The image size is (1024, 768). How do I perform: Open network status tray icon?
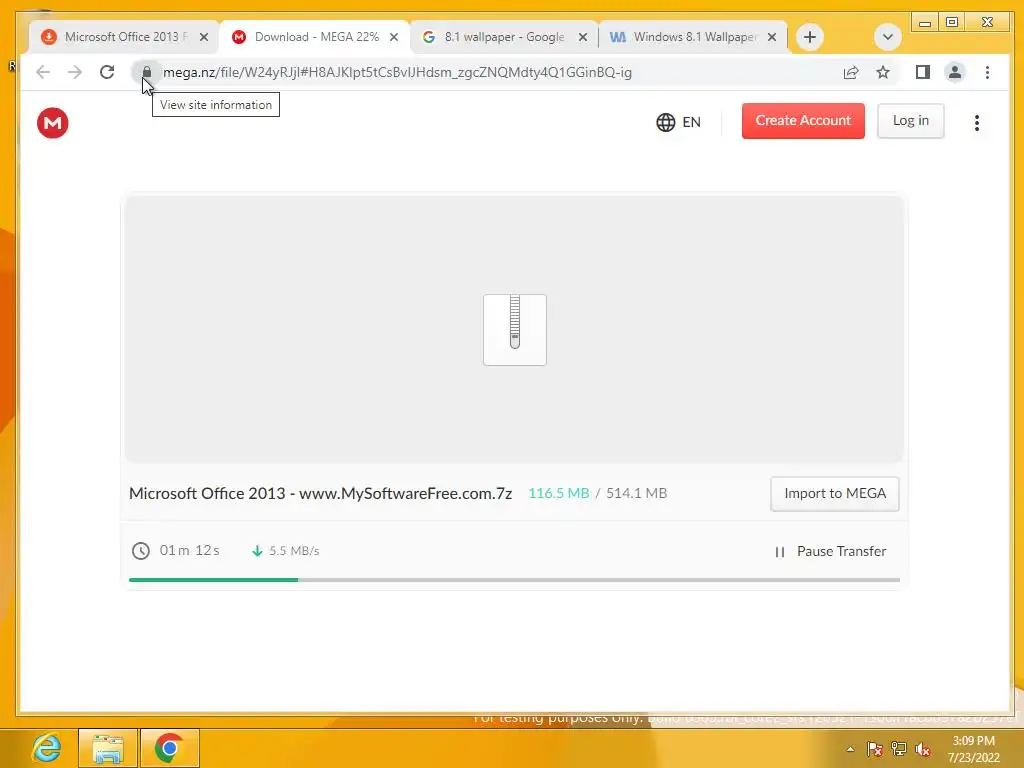click(899, 749)
